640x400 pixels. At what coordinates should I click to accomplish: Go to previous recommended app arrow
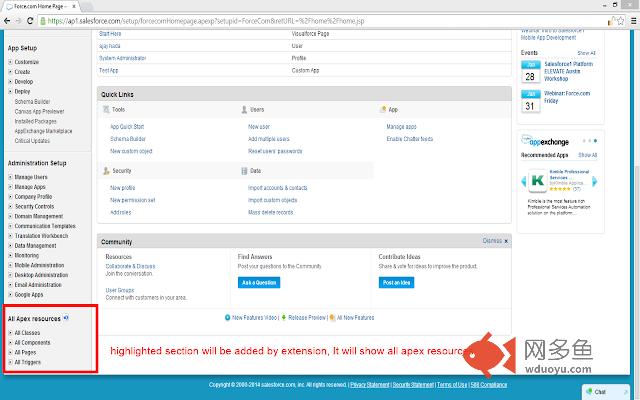(524, 181)
